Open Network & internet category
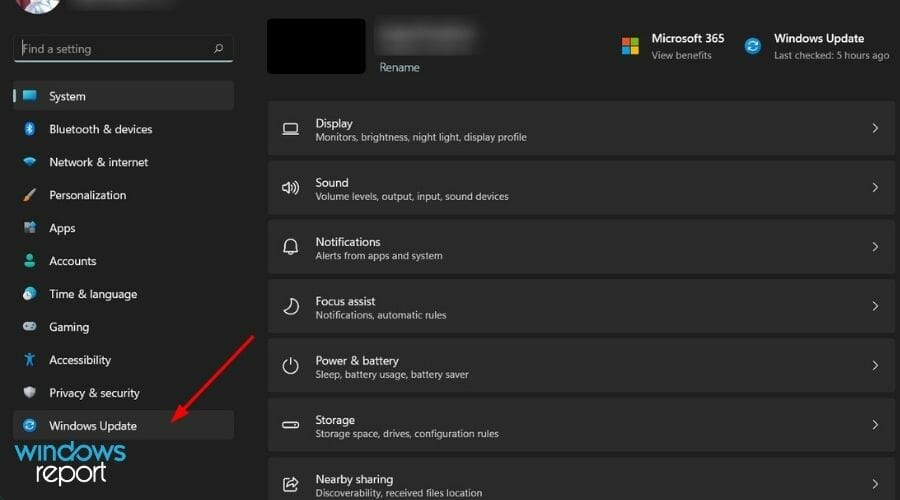Viewport: 900px width, 500px height. (x=123, y=162)
